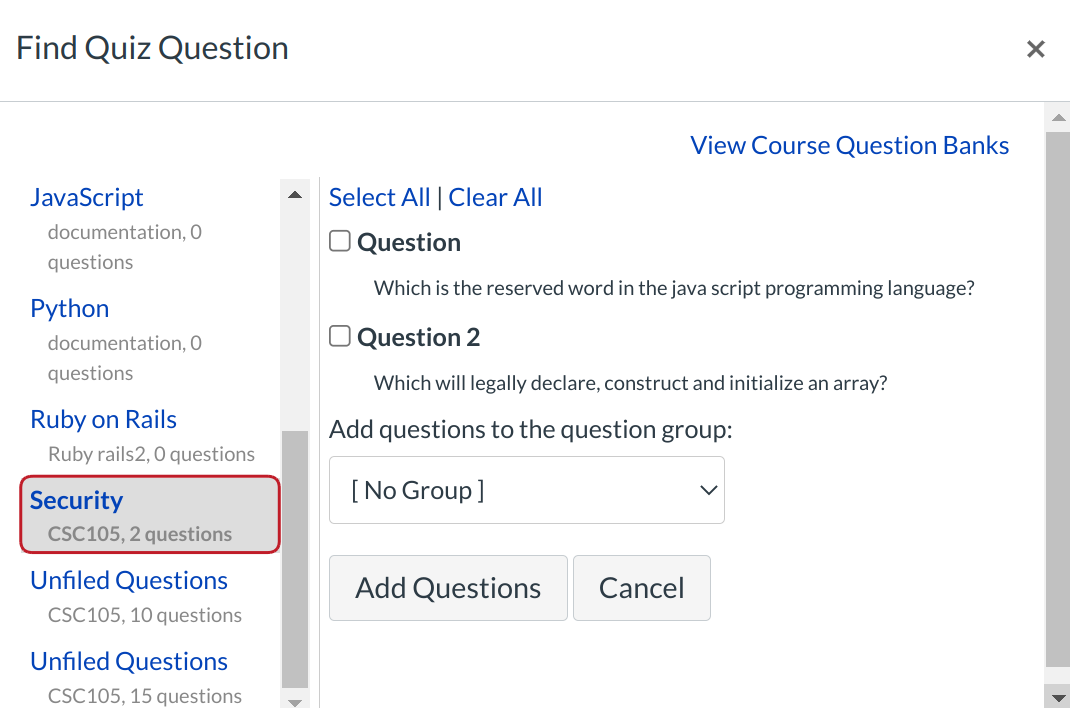The width and height of the screenshot is (1070, 708).
Task: Select the JavaScript question bank
Action: pos(87,197)
